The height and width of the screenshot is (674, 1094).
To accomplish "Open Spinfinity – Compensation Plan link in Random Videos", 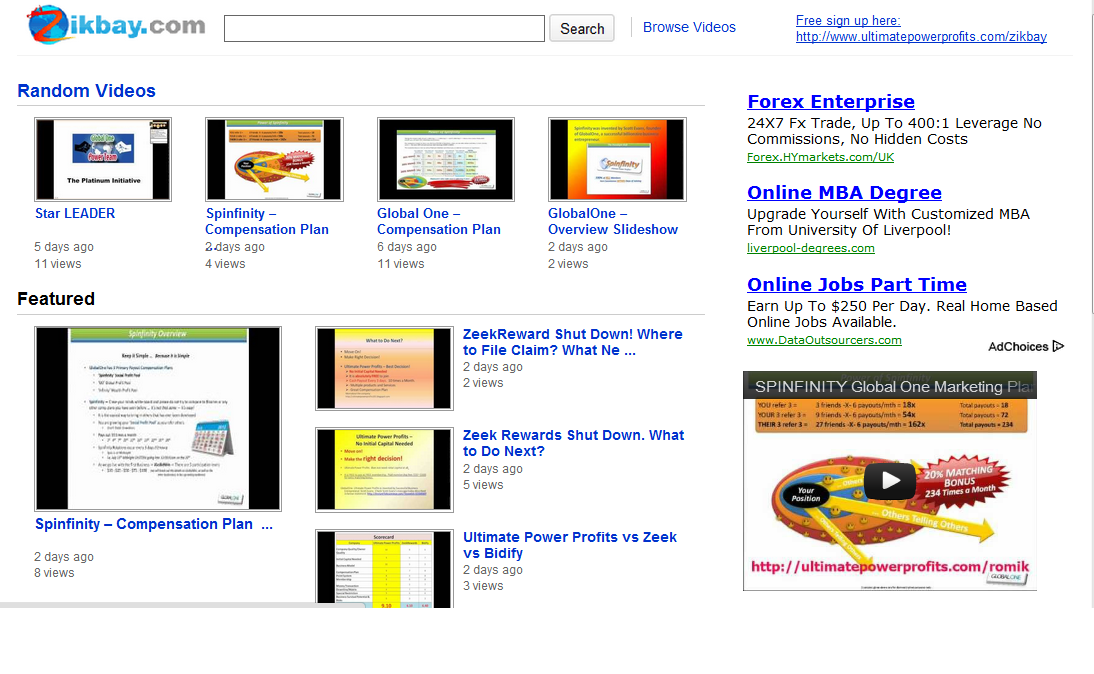I will coord(267,221).
